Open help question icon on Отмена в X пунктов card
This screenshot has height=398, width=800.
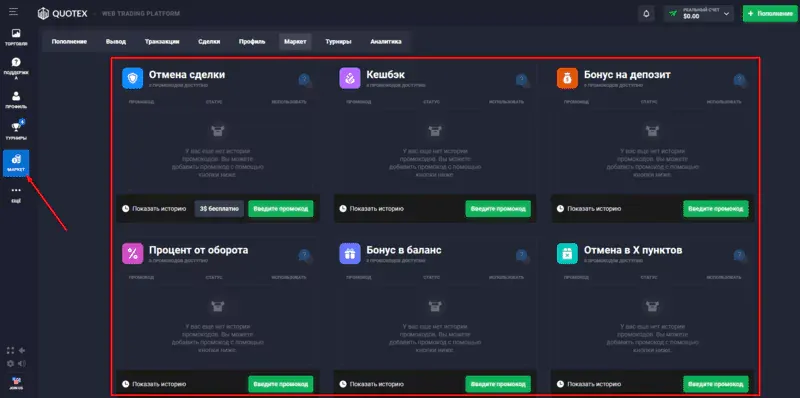pyautogui.click(x=740, y=255)
